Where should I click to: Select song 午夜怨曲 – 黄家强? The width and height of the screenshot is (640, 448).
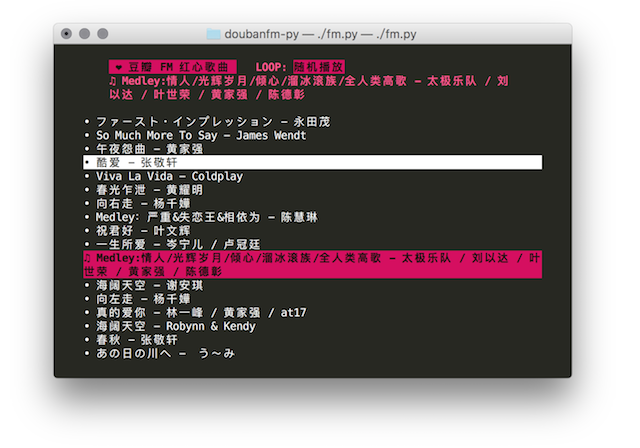(x=144, y=149)
